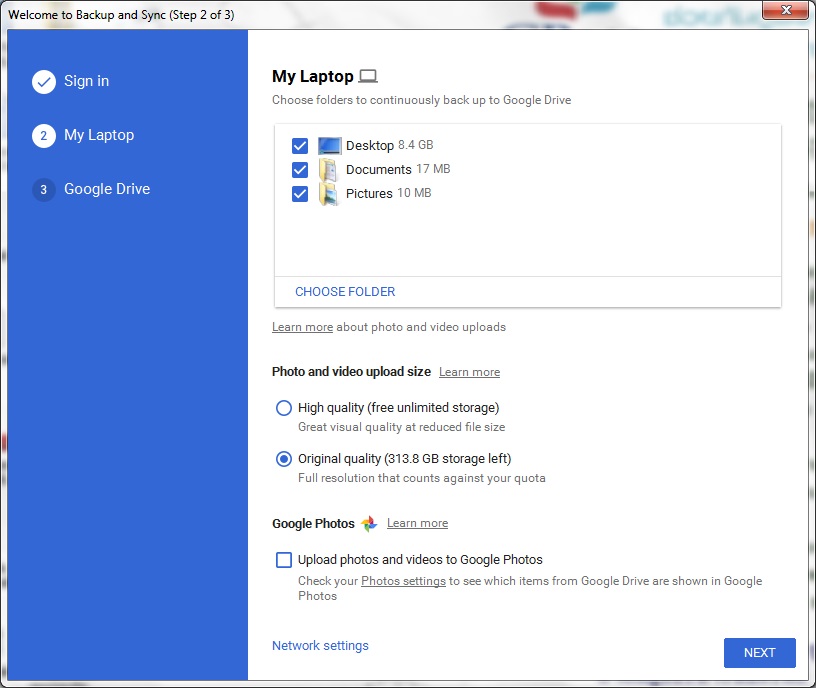Select the My Laptop step in sidebar
The image size is (816, 688).
[x=97, y=135]
